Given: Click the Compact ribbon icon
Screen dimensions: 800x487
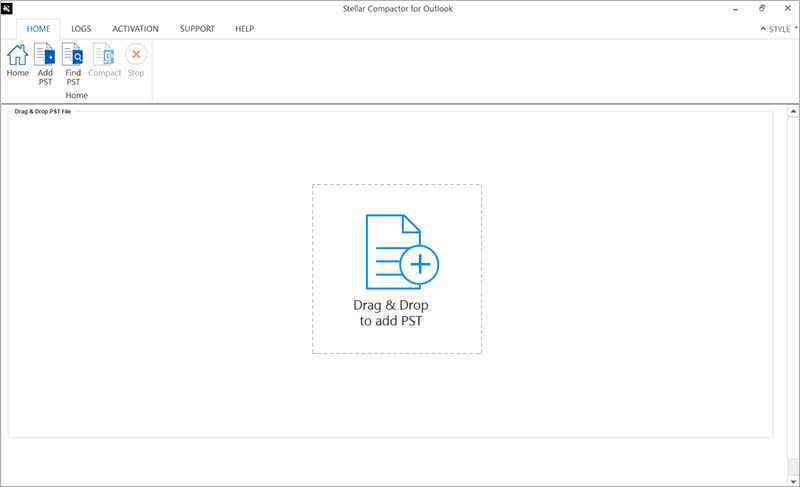Looking at the screenshot, I should click(104, 55).
